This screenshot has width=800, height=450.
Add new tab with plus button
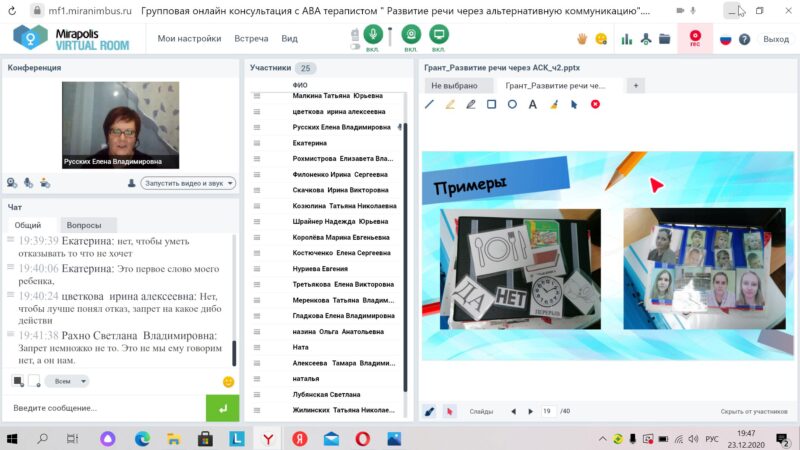pyautogui.click(x=635, y=86)
